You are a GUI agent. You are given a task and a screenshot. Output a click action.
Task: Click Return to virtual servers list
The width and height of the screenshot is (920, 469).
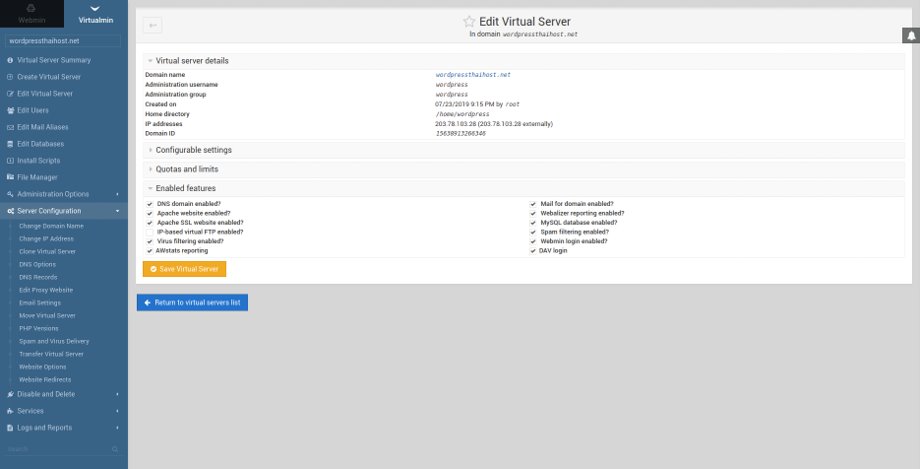[x=192, y=302]
